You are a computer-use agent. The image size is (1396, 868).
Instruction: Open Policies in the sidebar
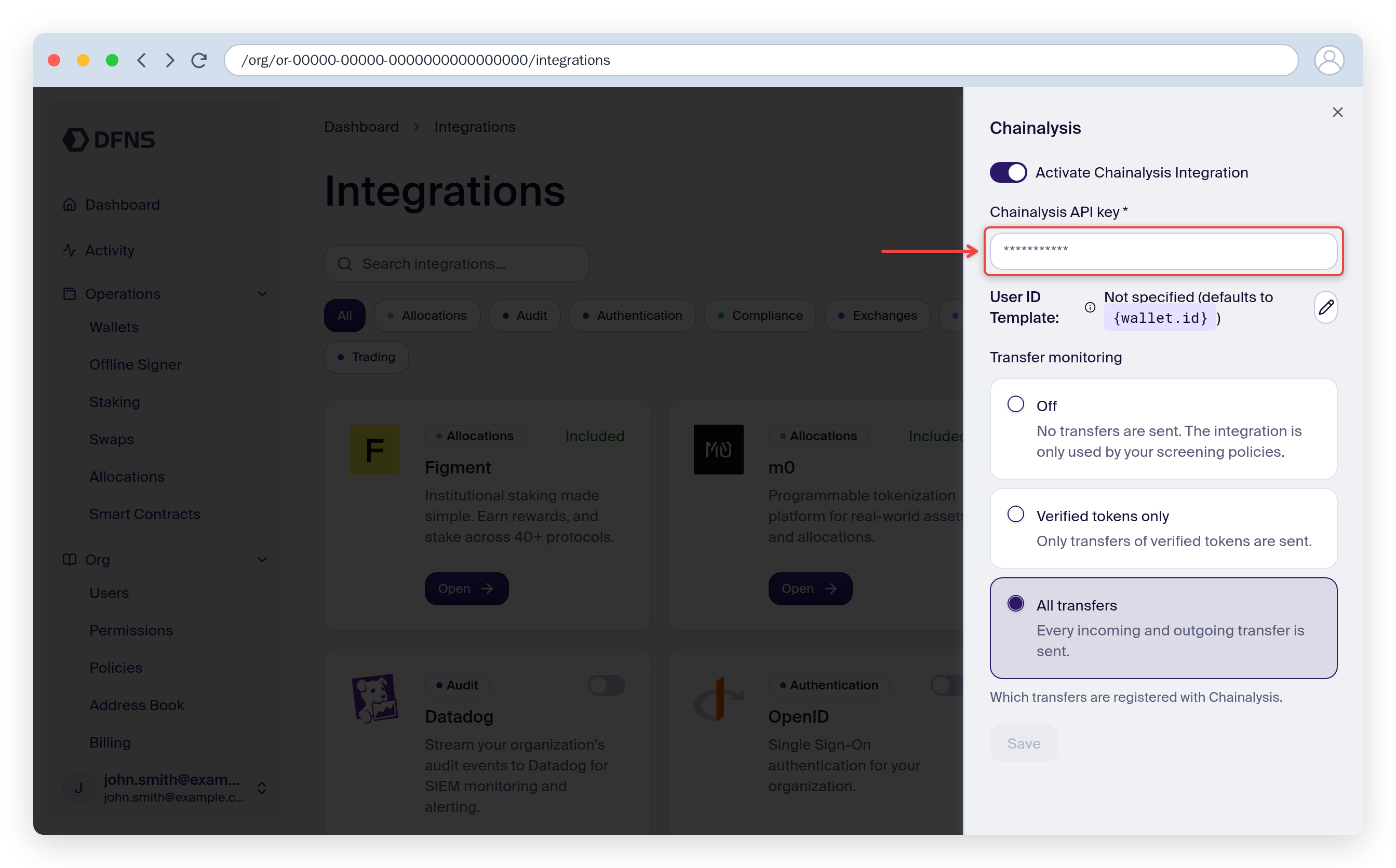(115, 668)
